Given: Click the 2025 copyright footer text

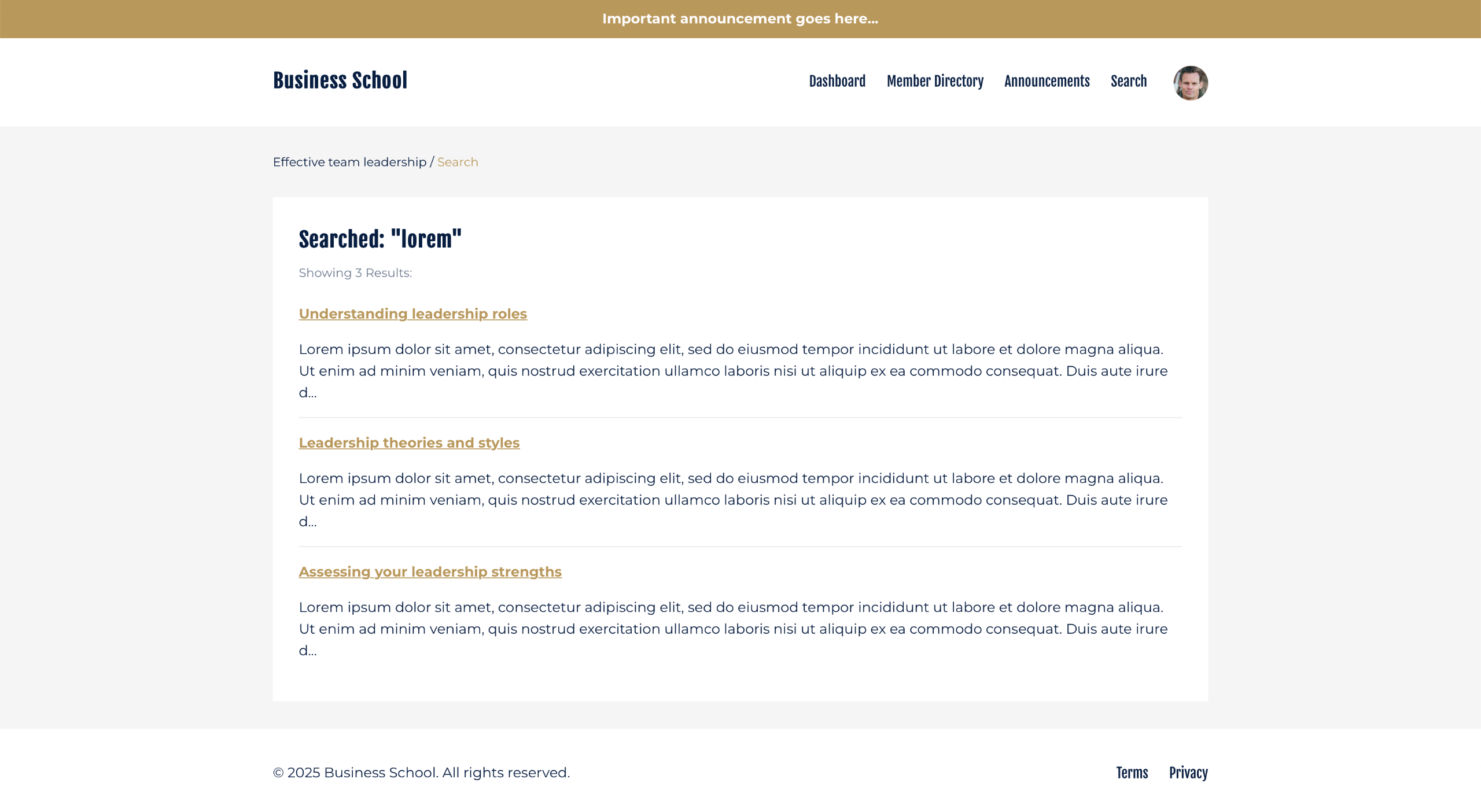Looking at the screenshot, I should click(421, 773).
